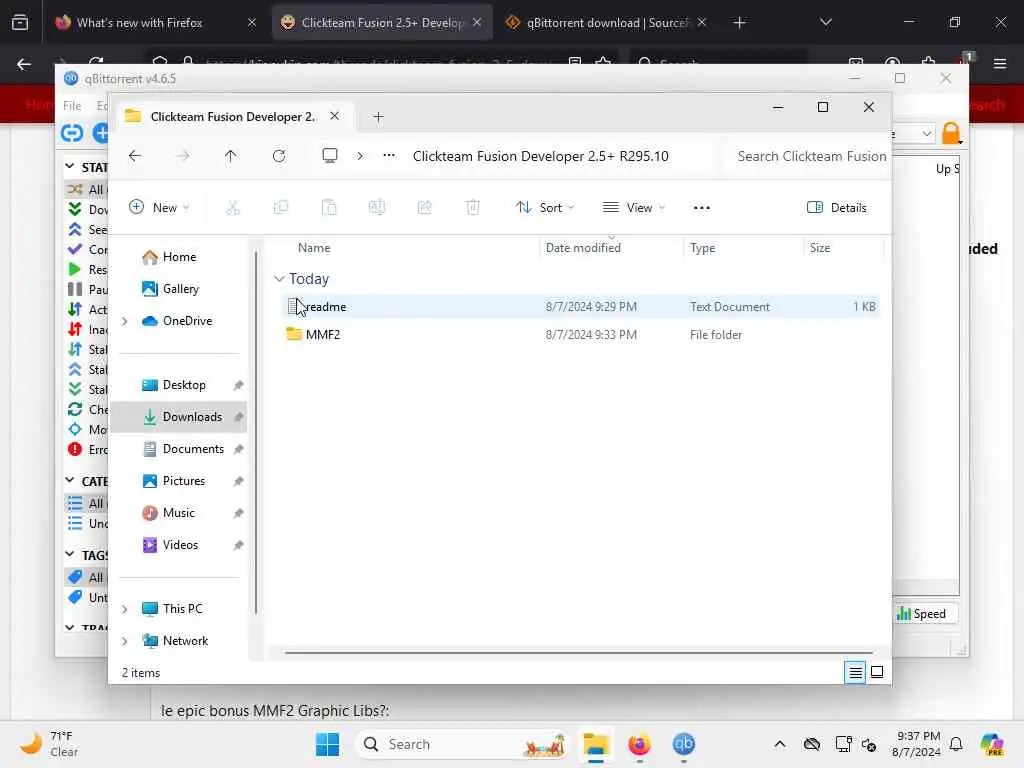Sort by Date modified column header

click(x=583, y=248)
